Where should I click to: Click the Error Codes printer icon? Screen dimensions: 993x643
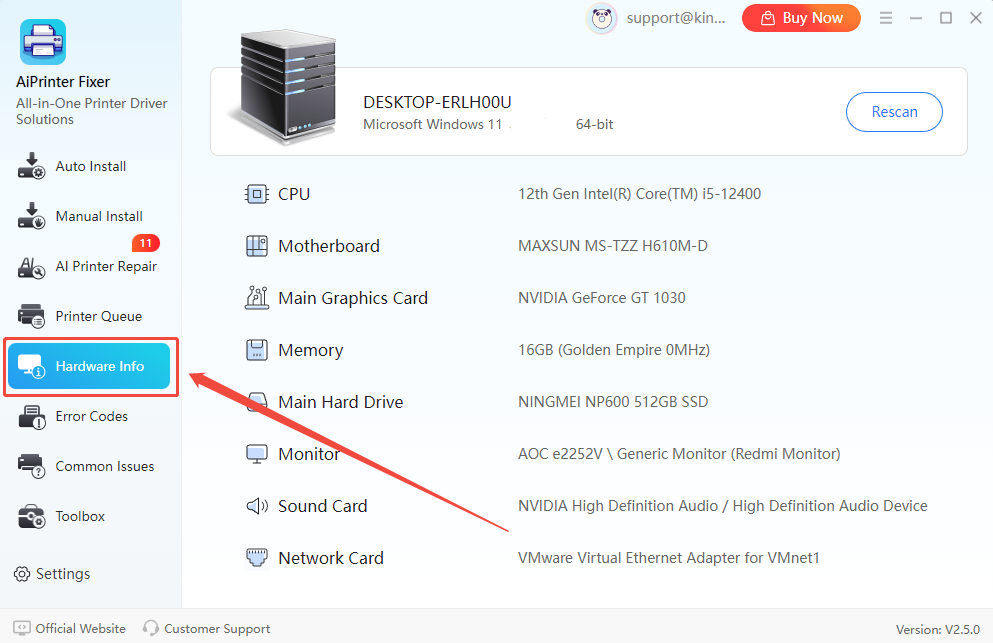click(32, 417)
